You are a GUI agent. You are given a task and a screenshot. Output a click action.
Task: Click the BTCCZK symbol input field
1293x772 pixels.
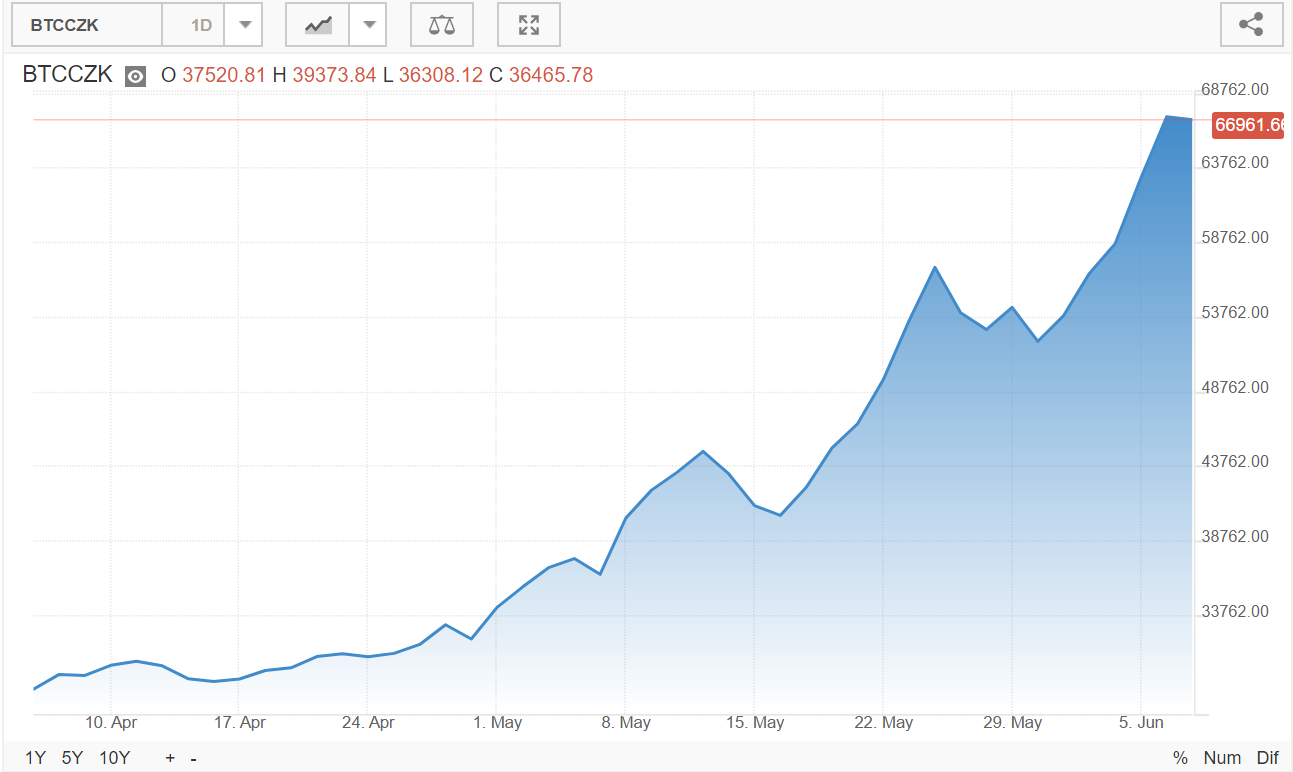click(87, 25)
